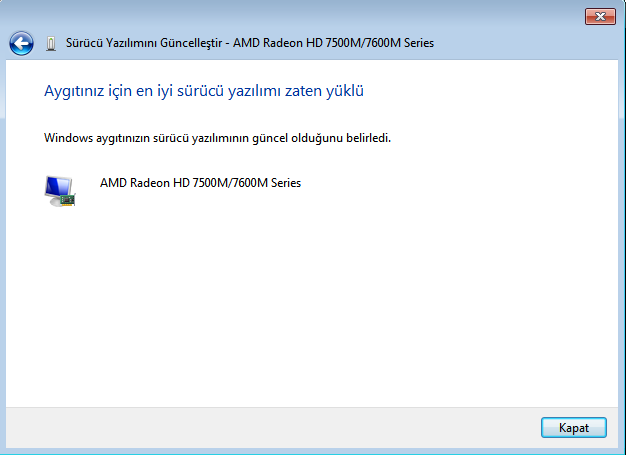Screen dimensions: 628x455
Task: Click the circuit card part of the adapter icon
Action: click(x=67, y=199)
